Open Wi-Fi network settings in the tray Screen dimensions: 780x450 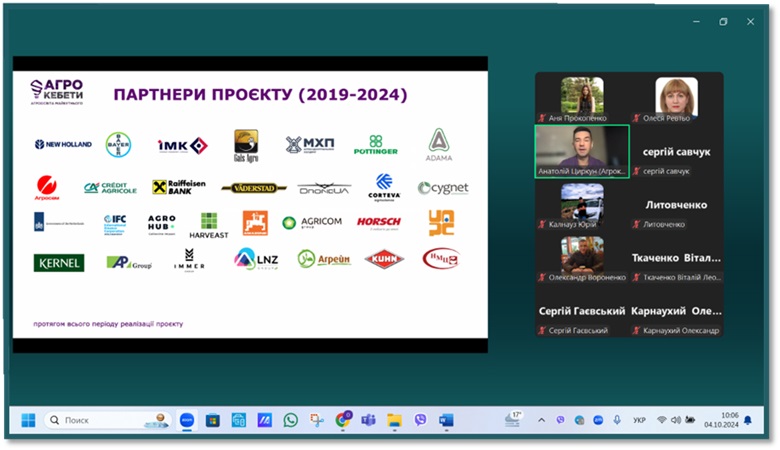661,420
